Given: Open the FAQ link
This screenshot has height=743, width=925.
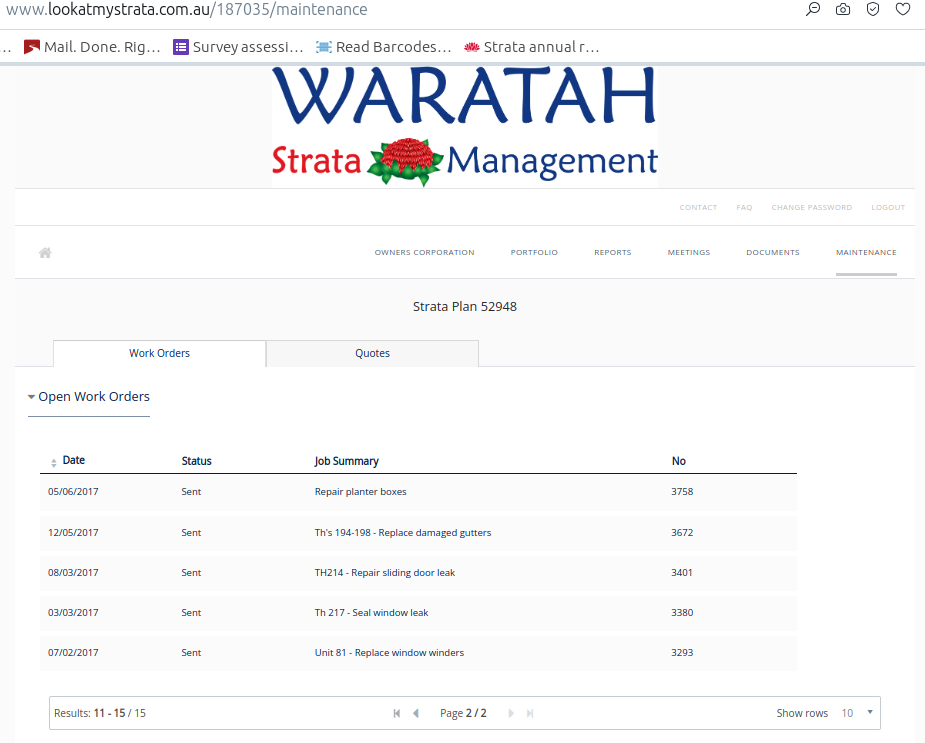Looking at the screenshot, I should pyautogui.click(x=744, y=208).
